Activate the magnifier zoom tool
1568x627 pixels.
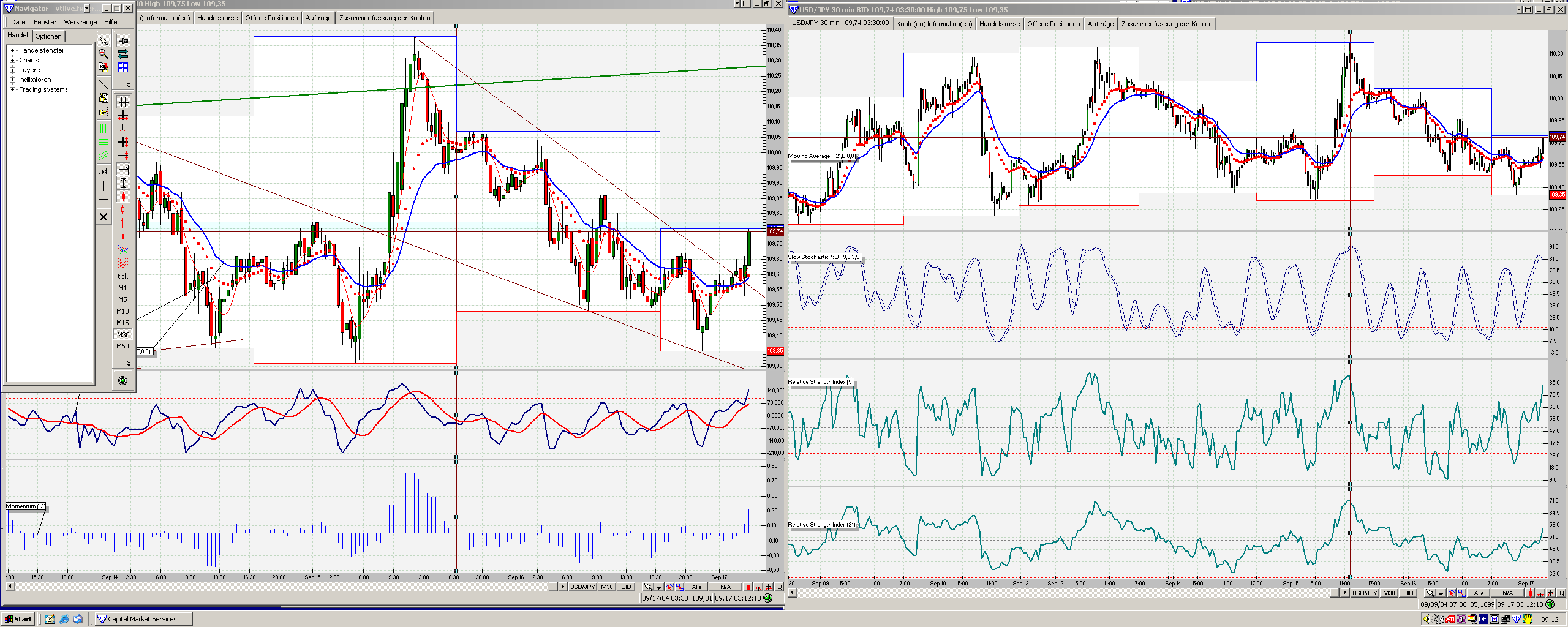(104, 54)
